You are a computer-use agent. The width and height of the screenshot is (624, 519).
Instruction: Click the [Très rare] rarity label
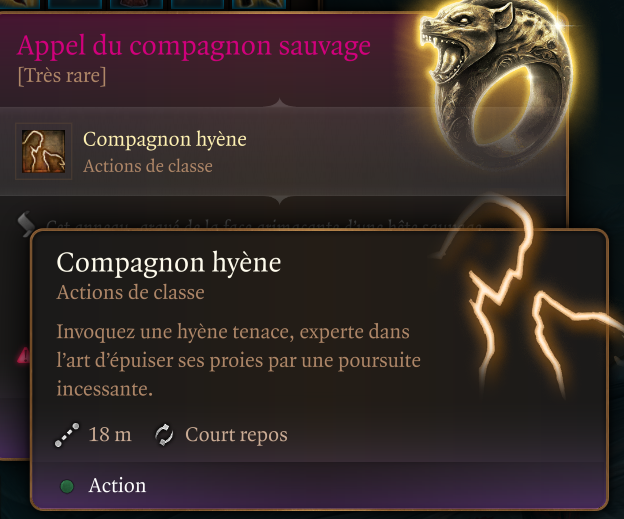pyautogui.click(x=62, y=76)
